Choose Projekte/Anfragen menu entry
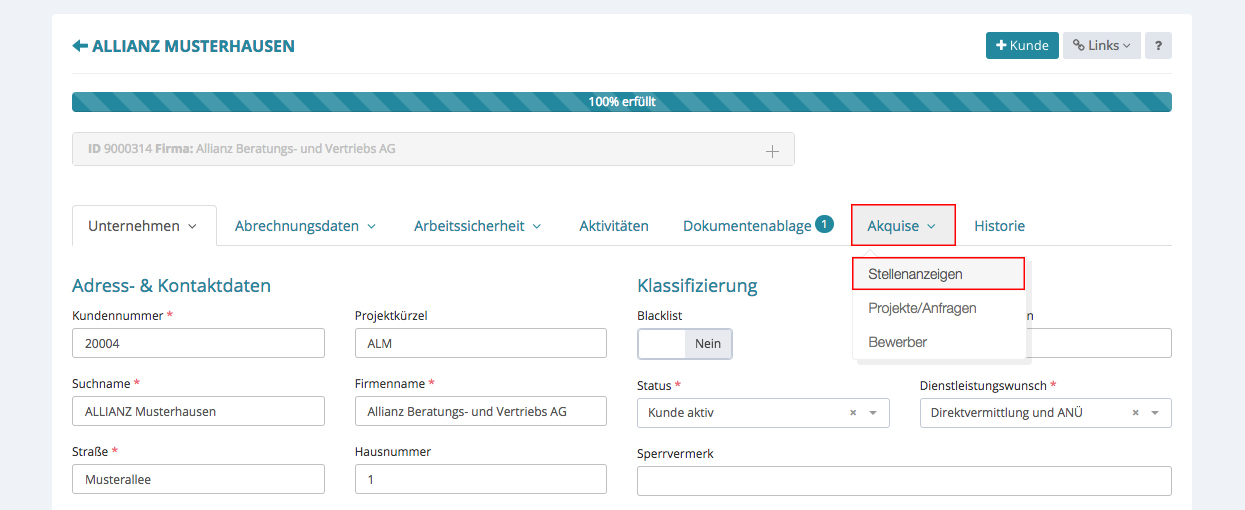1245x510 pixels. coord(922,308)
